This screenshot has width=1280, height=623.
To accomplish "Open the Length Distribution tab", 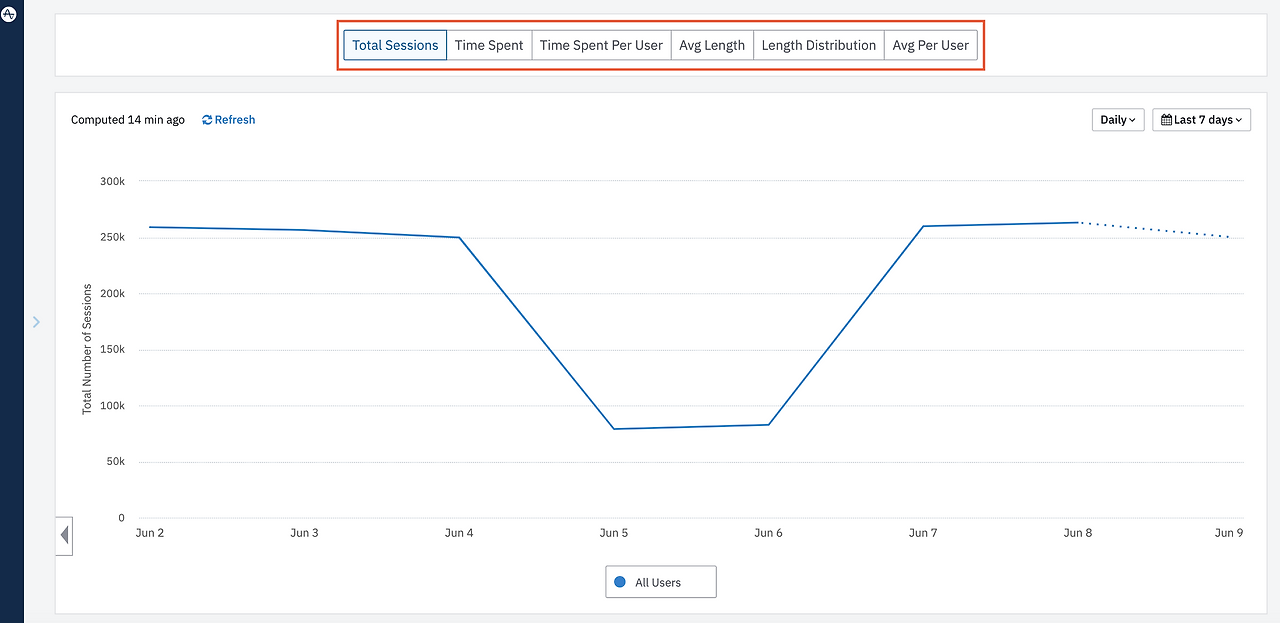I will click(819, 45).
